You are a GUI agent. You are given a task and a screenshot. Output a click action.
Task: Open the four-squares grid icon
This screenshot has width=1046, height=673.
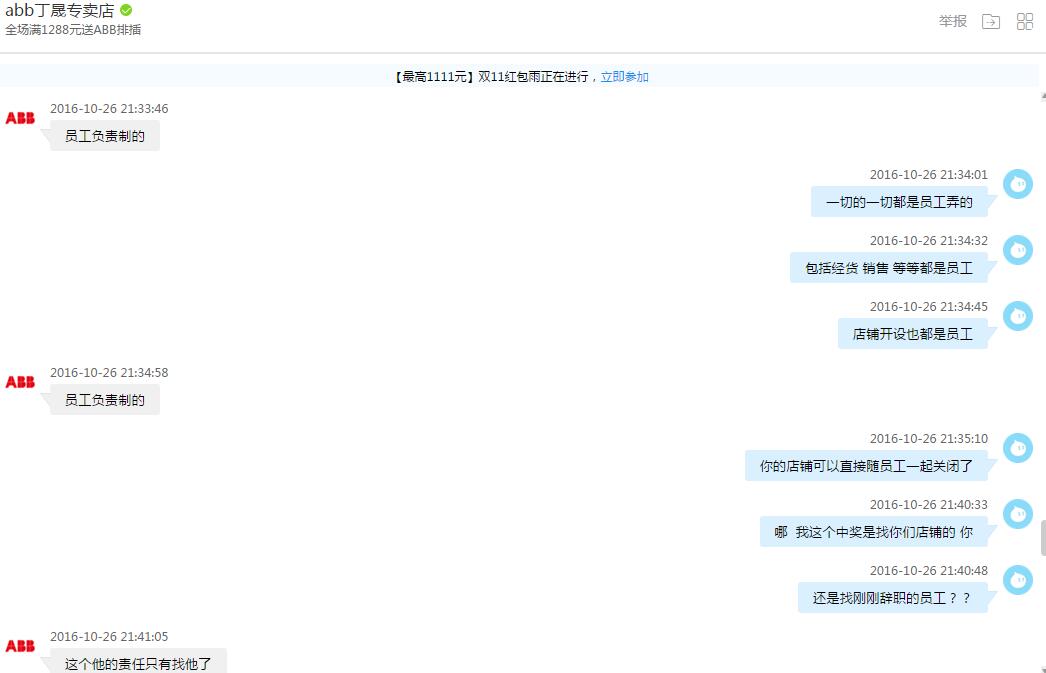pyautogui.click(x=1025, y=21)
